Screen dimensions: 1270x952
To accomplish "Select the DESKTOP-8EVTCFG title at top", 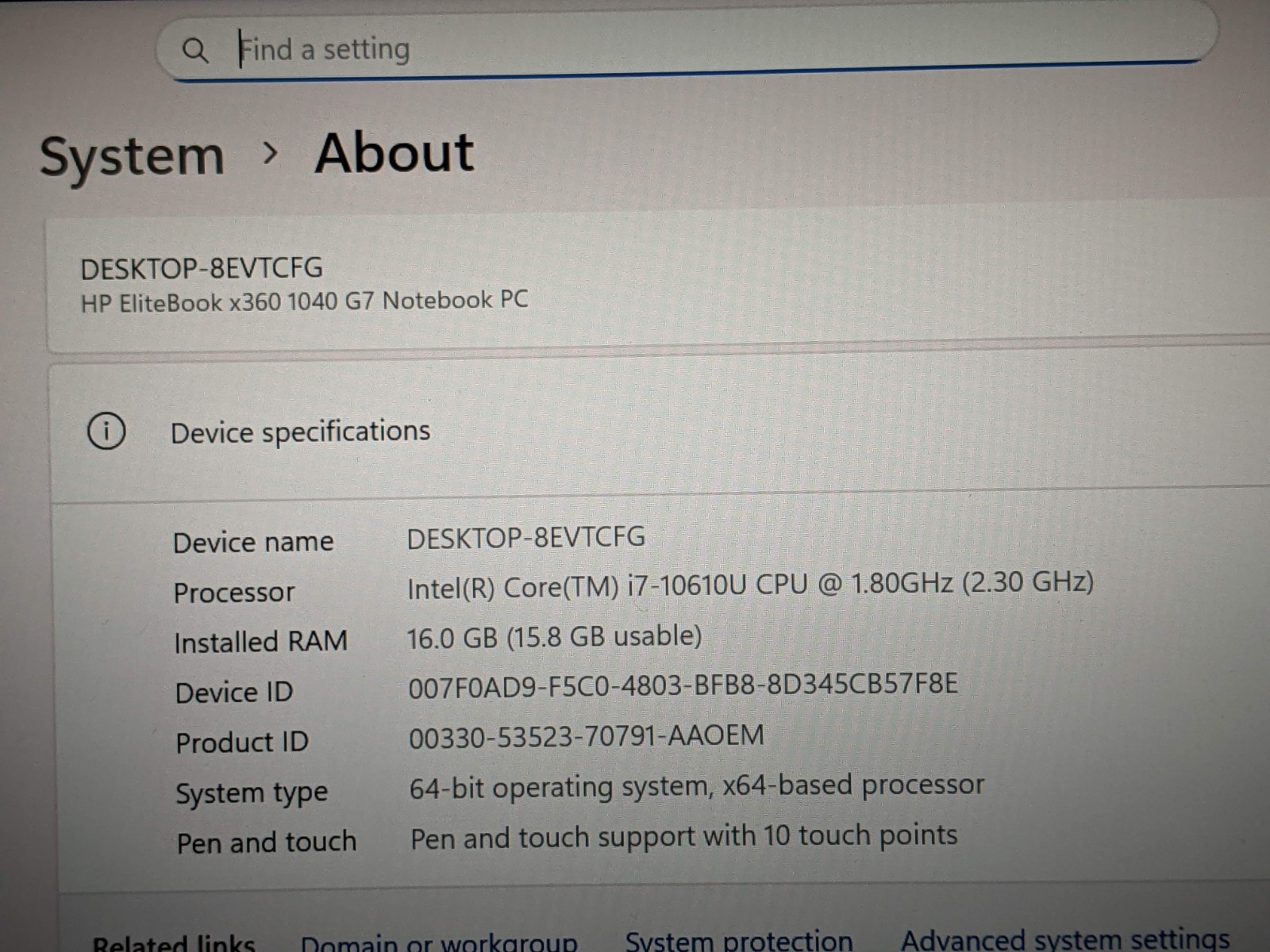I will 202,269.
